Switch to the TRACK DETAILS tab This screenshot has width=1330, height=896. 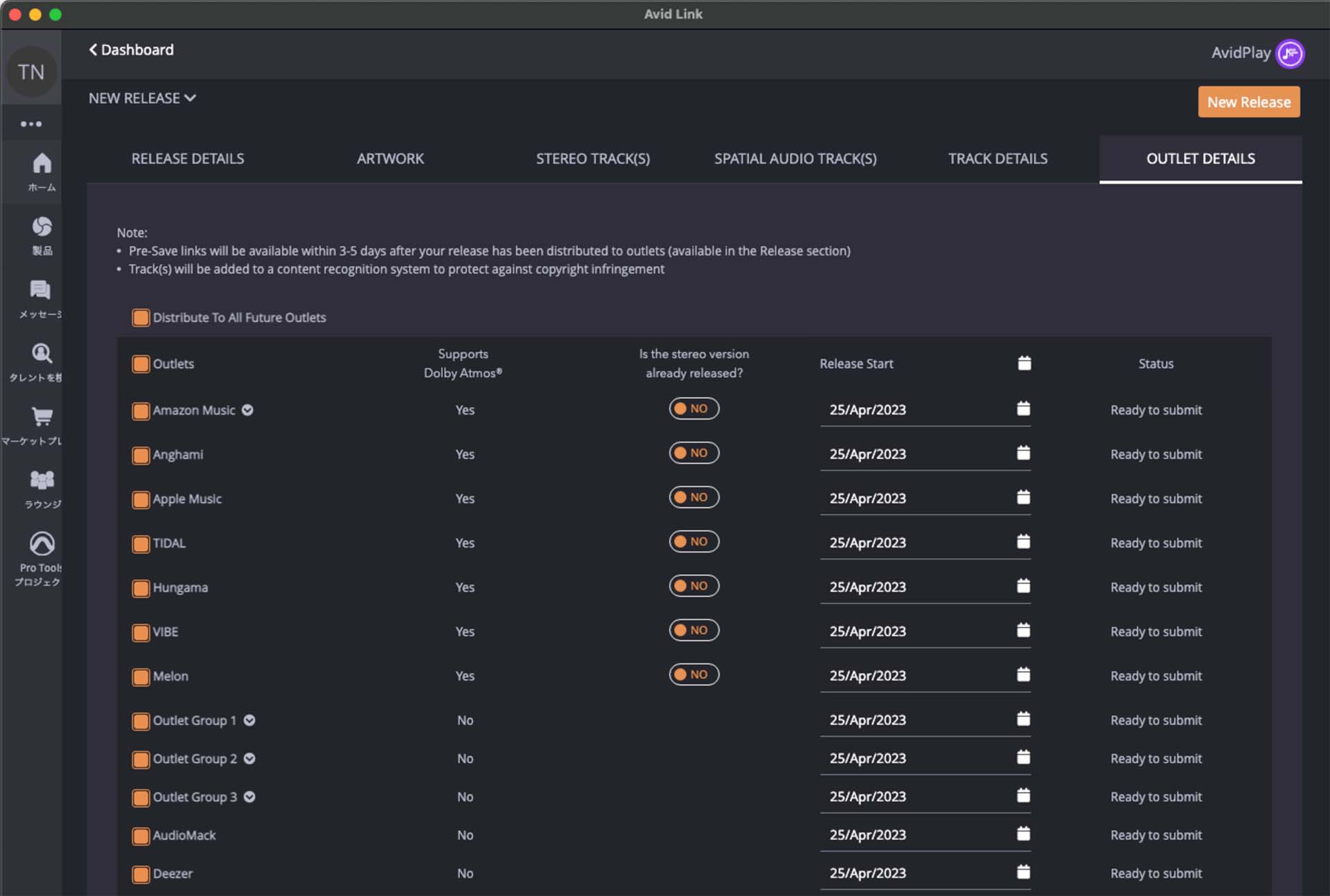click(x=997, y=159)
